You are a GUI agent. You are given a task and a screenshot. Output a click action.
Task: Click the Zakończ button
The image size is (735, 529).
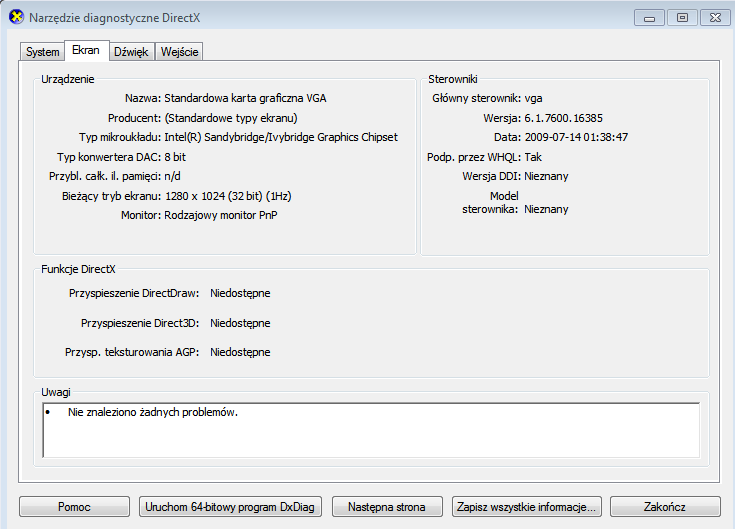click(665, 507)
